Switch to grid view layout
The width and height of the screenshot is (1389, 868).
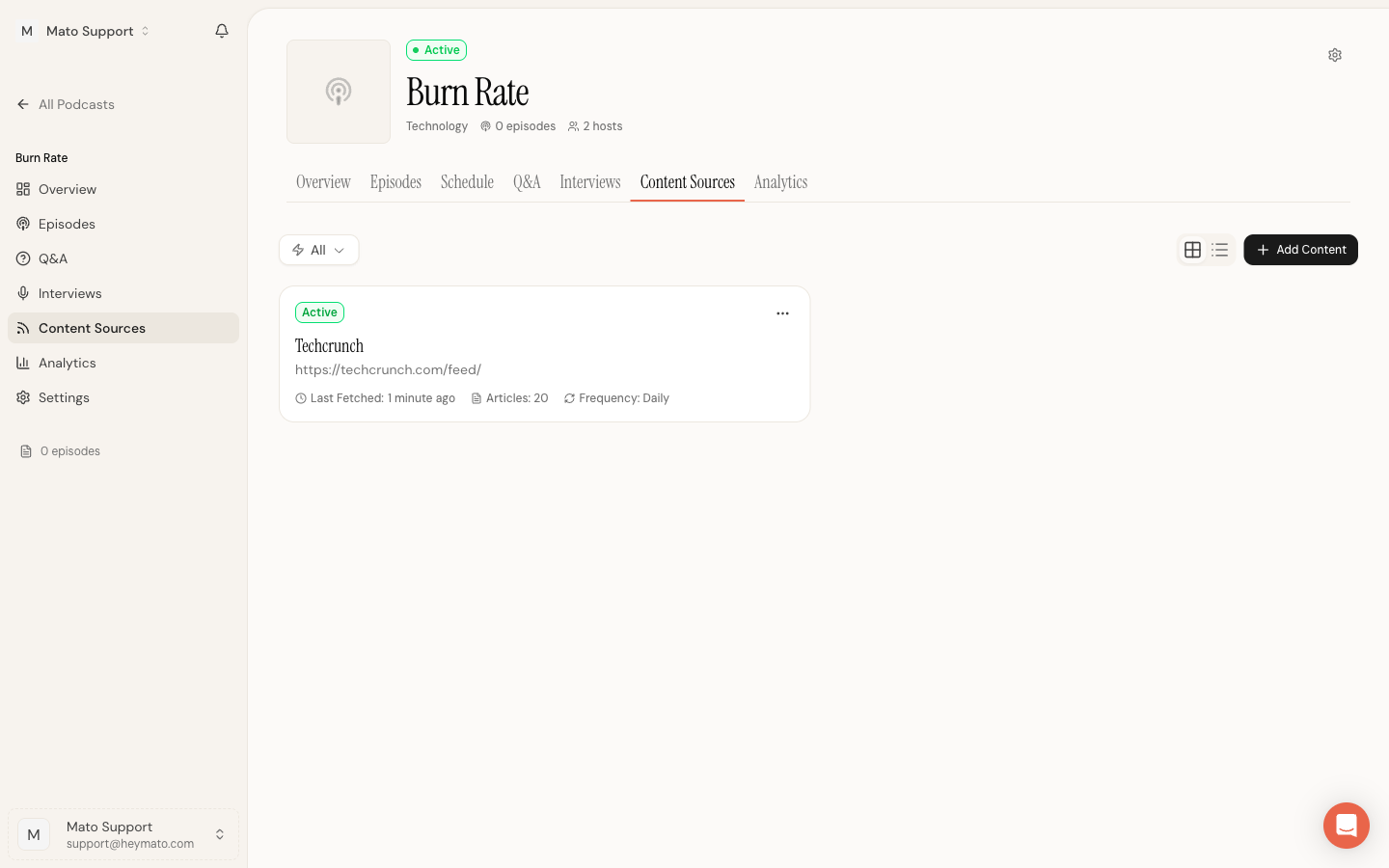tap(1192, 250)
